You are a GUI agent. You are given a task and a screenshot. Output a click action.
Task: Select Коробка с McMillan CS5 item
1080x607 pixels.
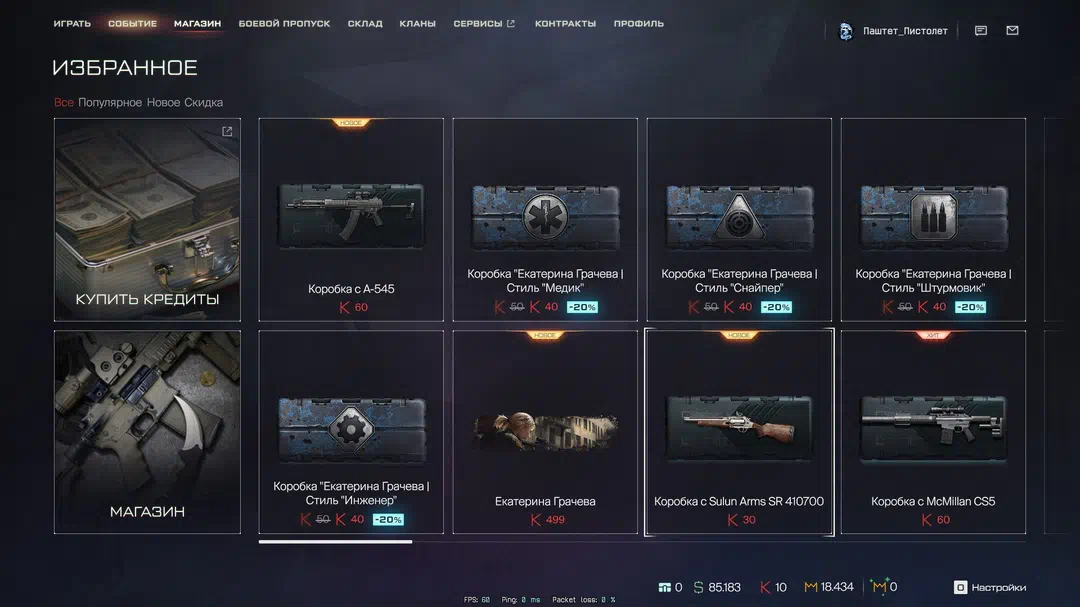(x=933, y=432)
